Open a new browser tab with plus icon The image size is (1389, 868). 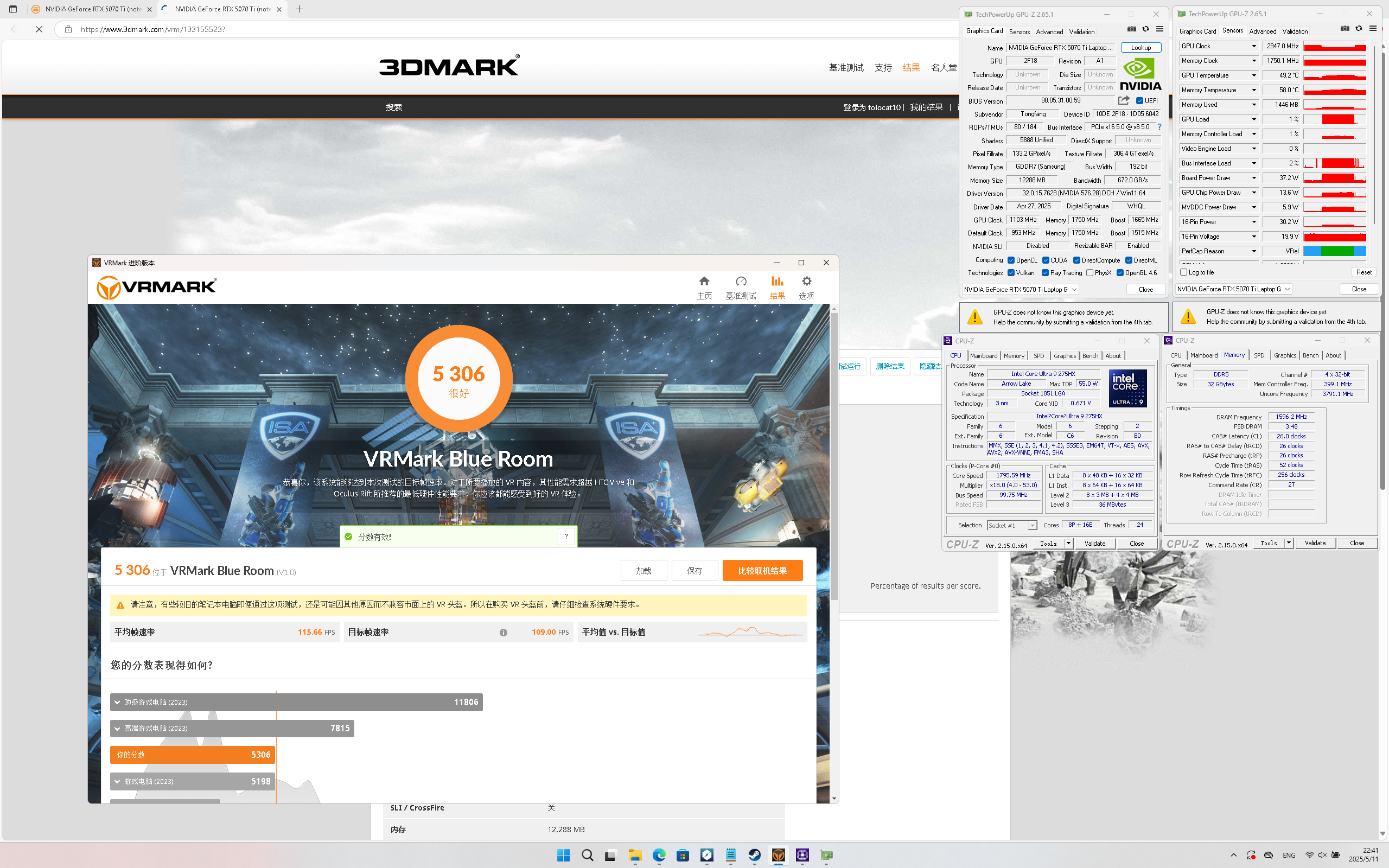click(299, 9)
